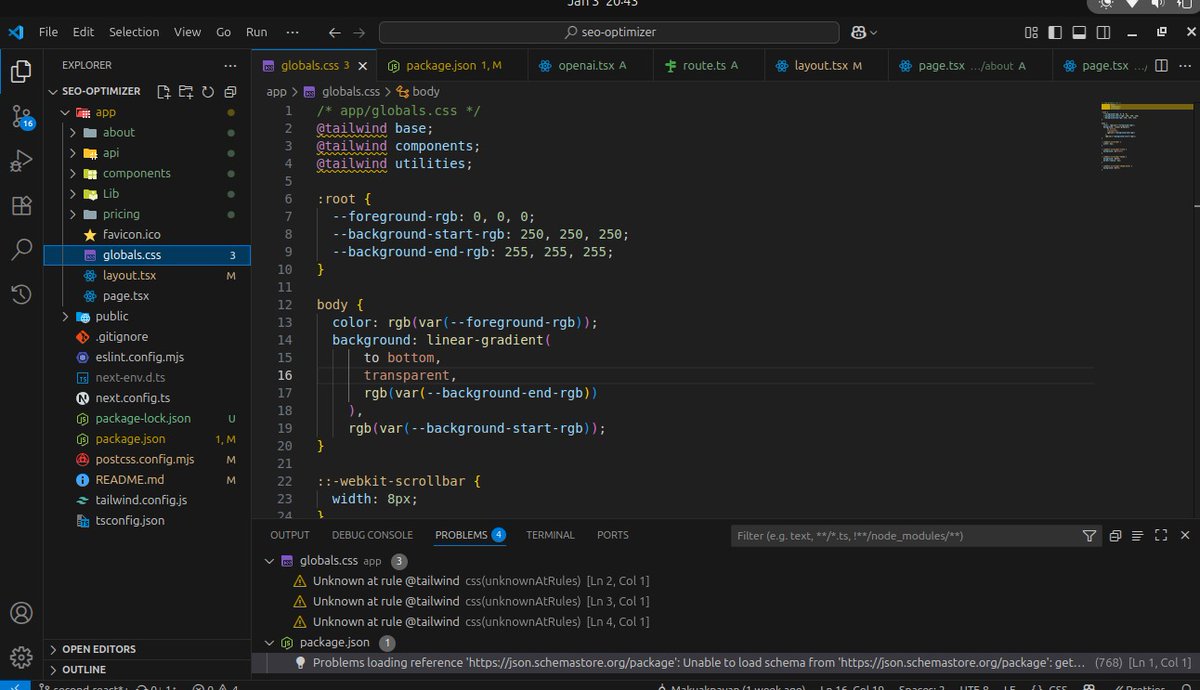This screenshot has height=690, width=1200.
Task: Open the Timeline history icon in activity bar
Action: [21, 294]
